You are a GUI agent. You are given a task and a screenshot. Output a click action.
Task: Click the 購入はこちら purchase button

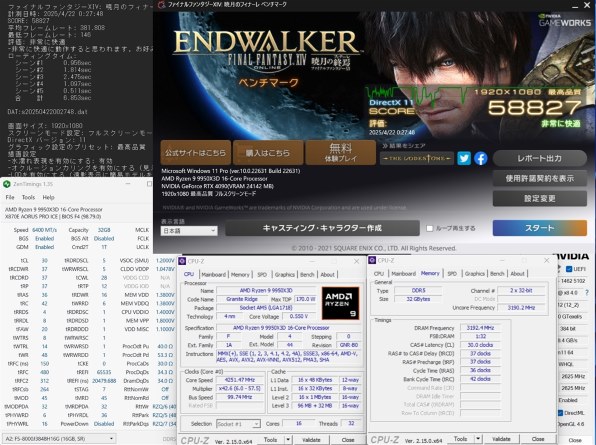tap(268, 153)
